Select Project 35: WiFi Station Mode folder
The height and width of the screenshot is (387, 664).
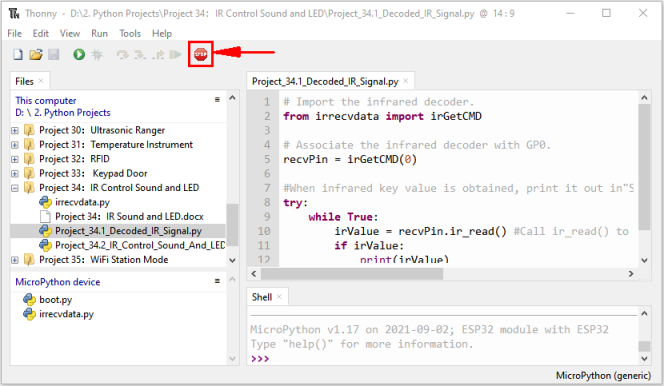pos(104,260)
